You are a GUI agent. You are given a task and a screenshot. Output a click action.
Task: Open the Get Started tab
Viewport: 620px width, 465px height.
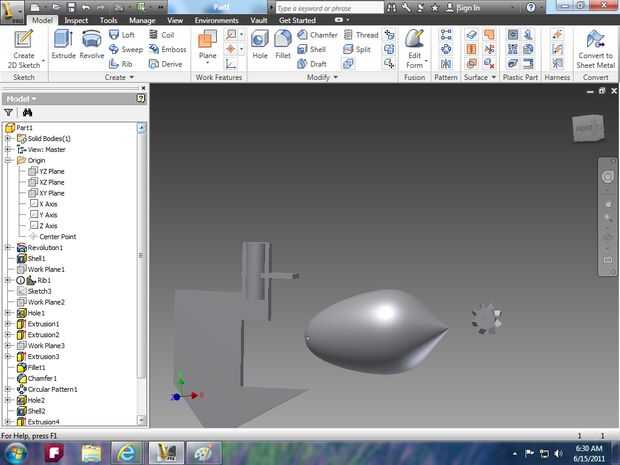click(x=297, y=20)
